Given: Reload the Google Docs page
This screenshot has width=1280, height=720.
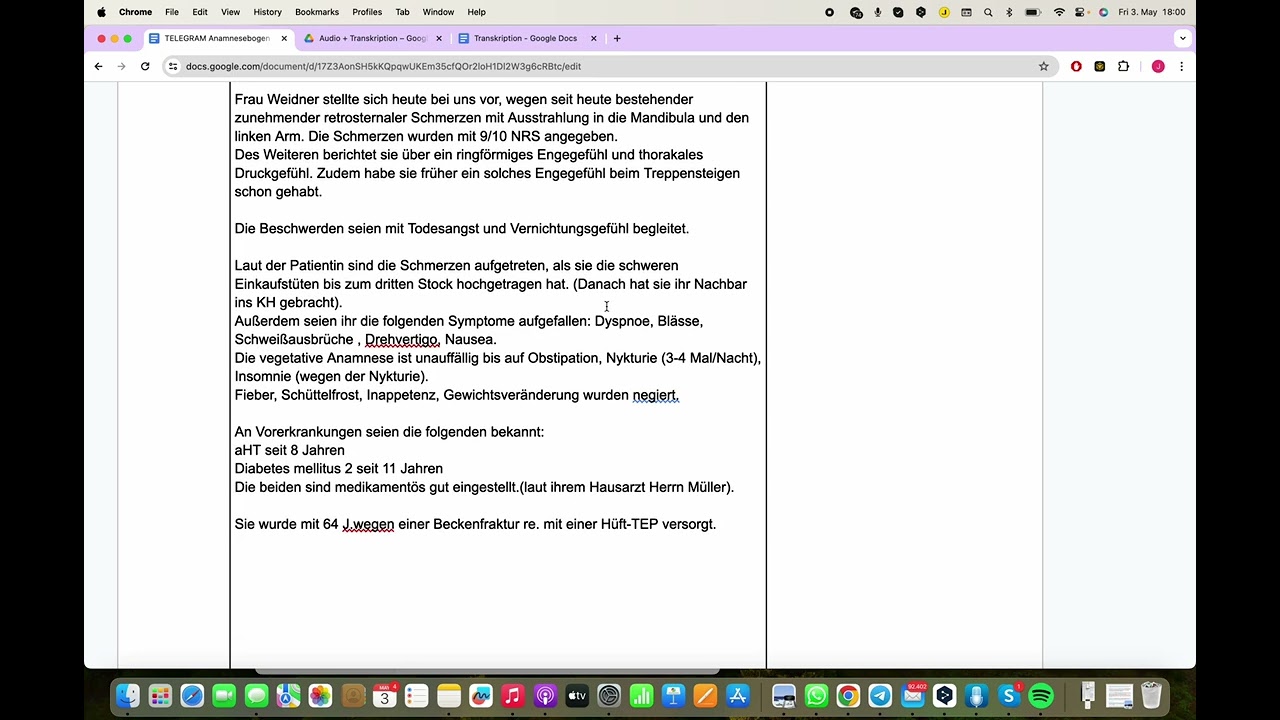Looking at the screenshot, I should [x=145, y=66].
